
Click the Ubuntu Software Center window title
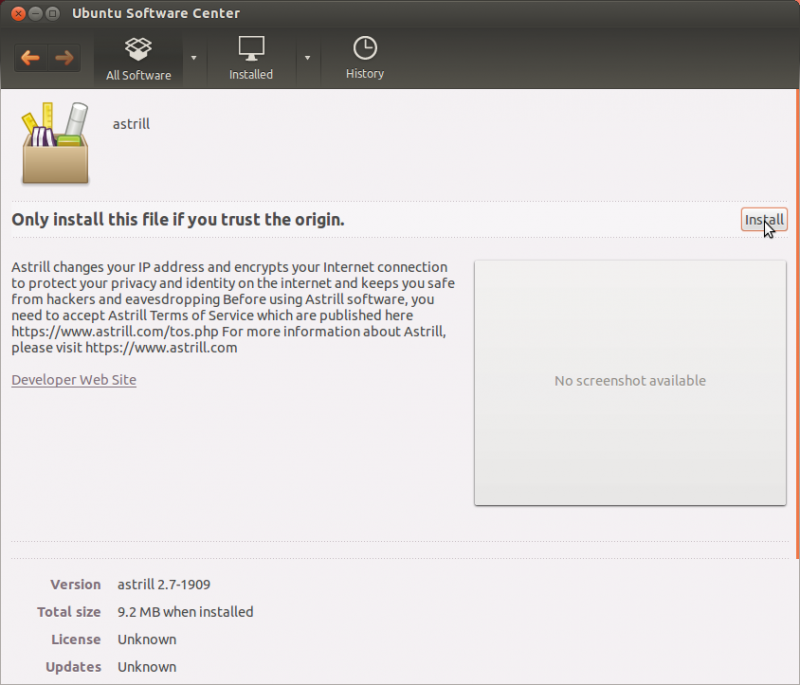156,13
